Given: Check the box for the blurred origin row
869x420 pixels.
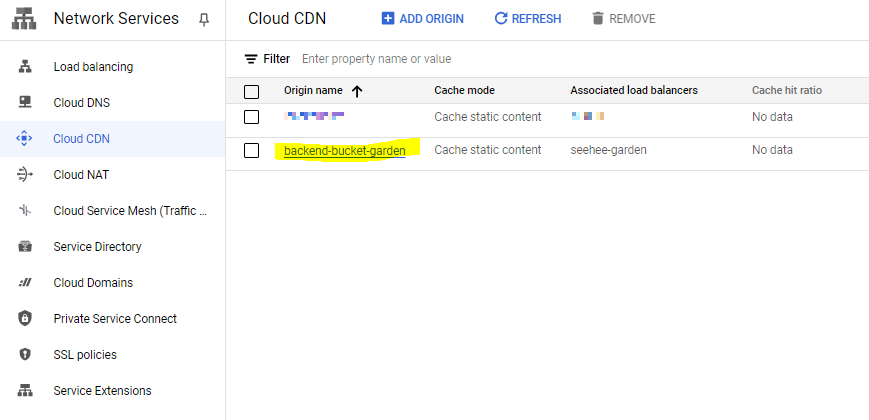Looking at the screenshot, I should coord(252,117).
